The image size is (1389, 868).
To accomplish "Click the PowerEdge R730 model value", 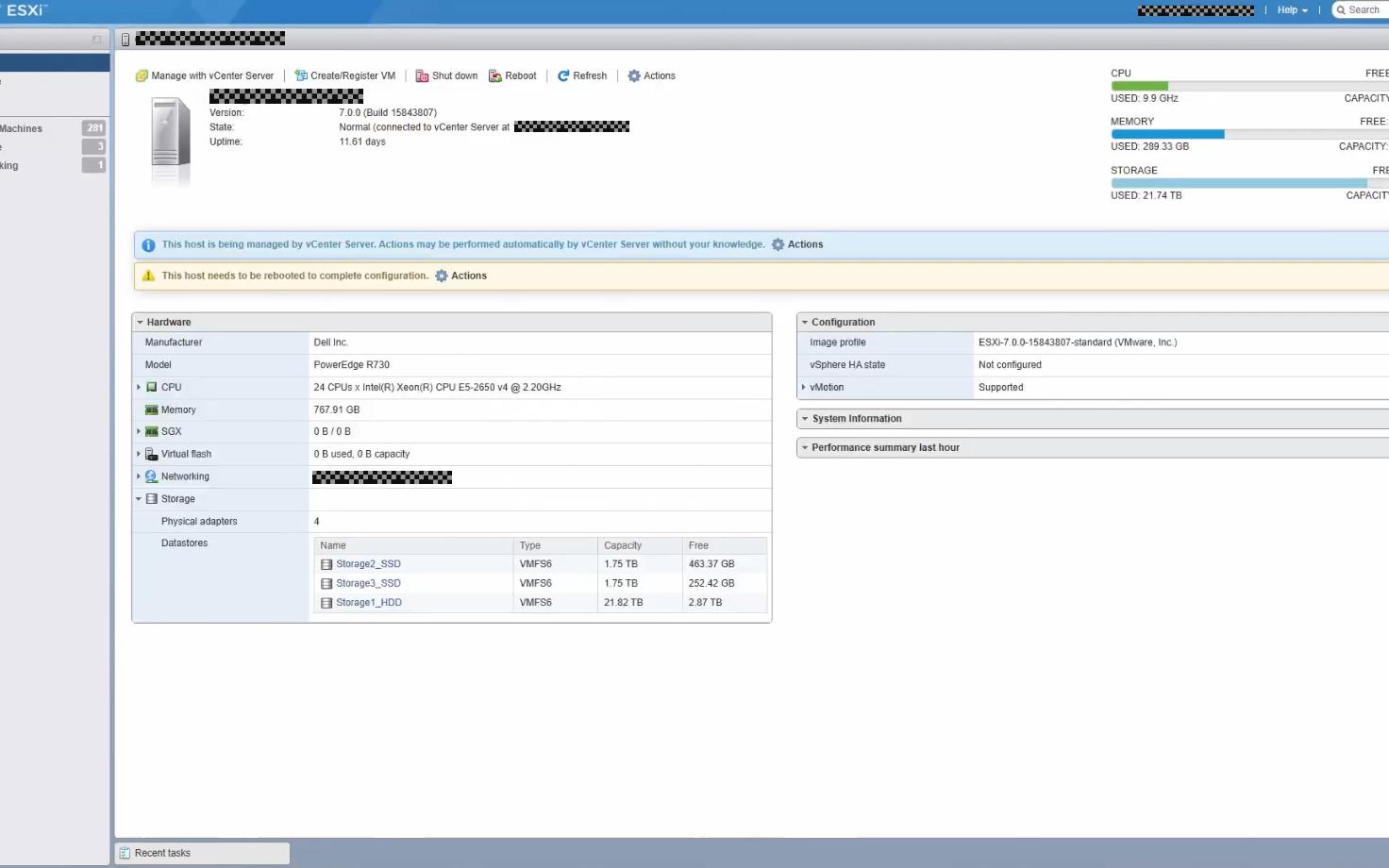I will click(x=351, y=365).
